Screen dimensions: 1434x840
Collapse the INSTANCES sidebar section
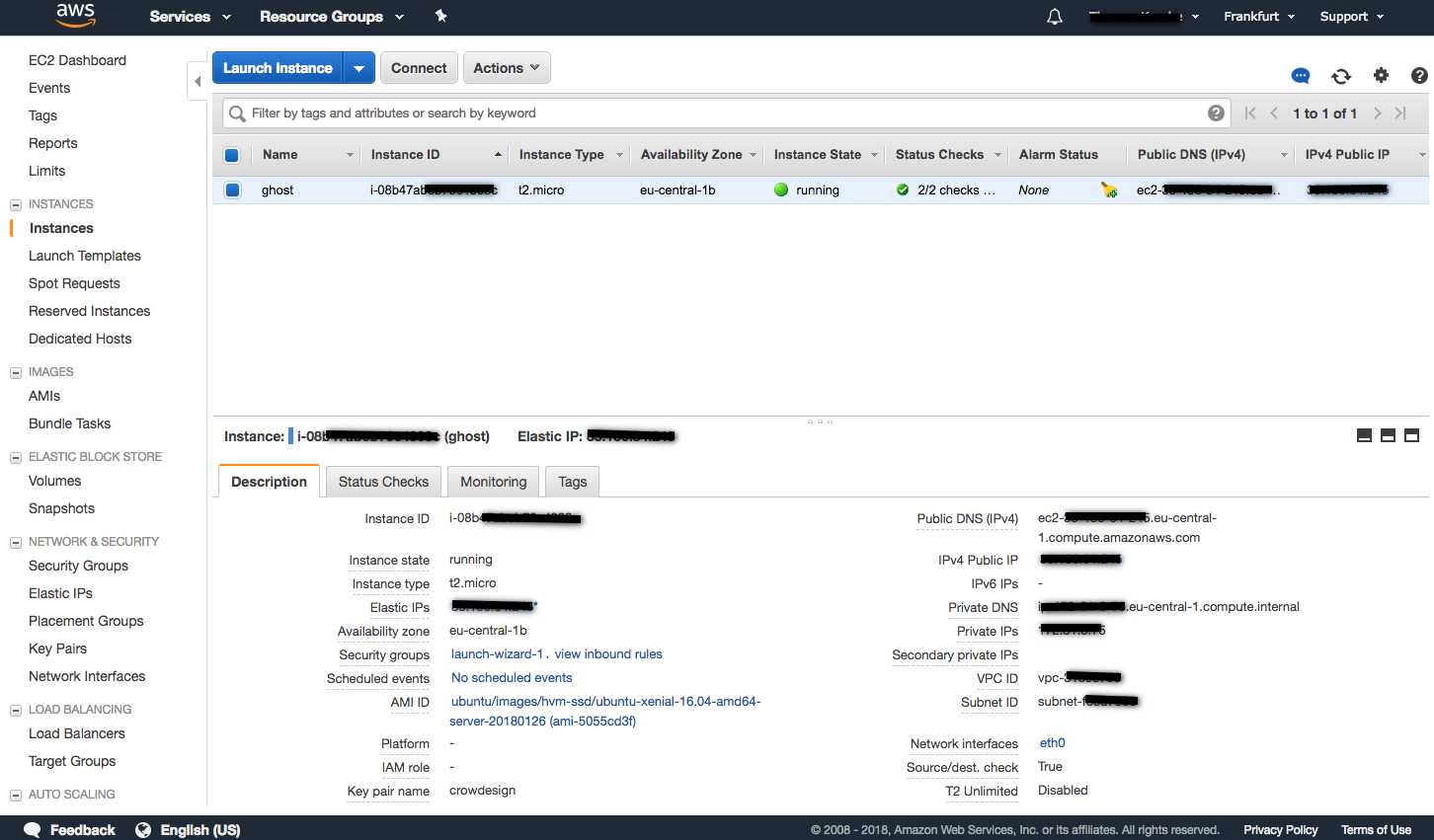click(16, 204)
